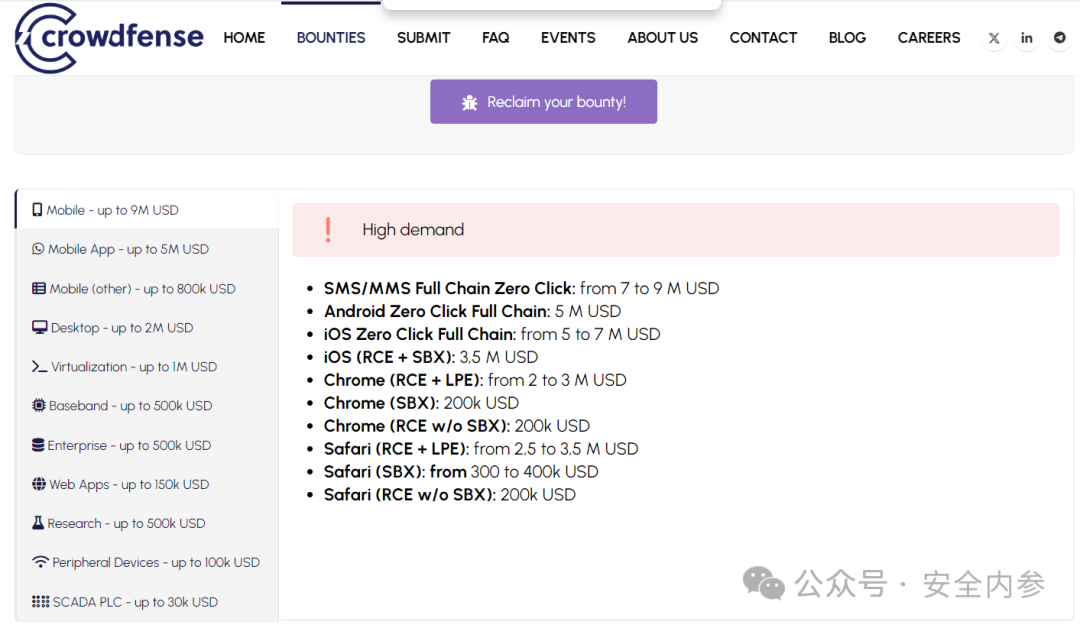Select Enterprise - up to 500k USD tab
The image size is (1080, 628).
coord(147,445)
